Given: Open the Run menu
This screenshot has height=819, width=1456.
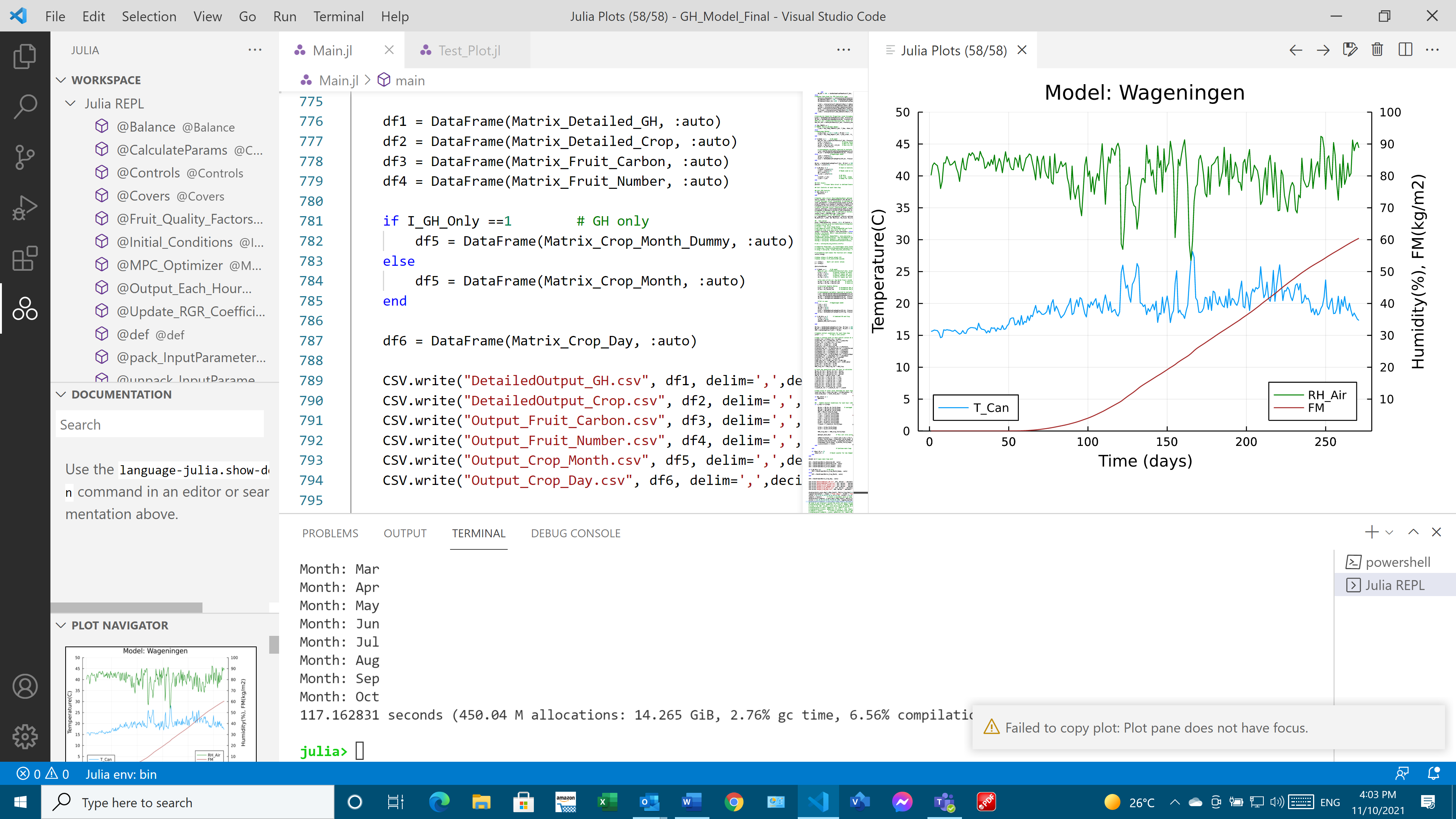Looking at the screenshot, I should tap(284, 16).
